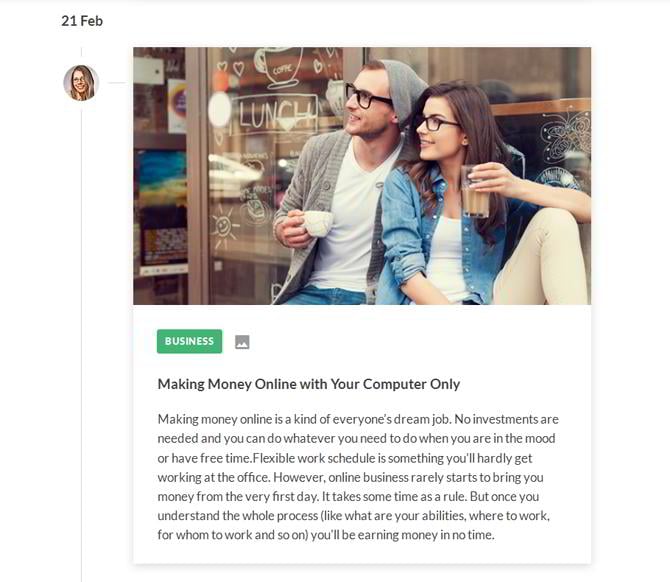Click the LUNCH chalk writing in the photo
Screen dimensions: 670x582
pyautogui.click(x=278, y=114)
